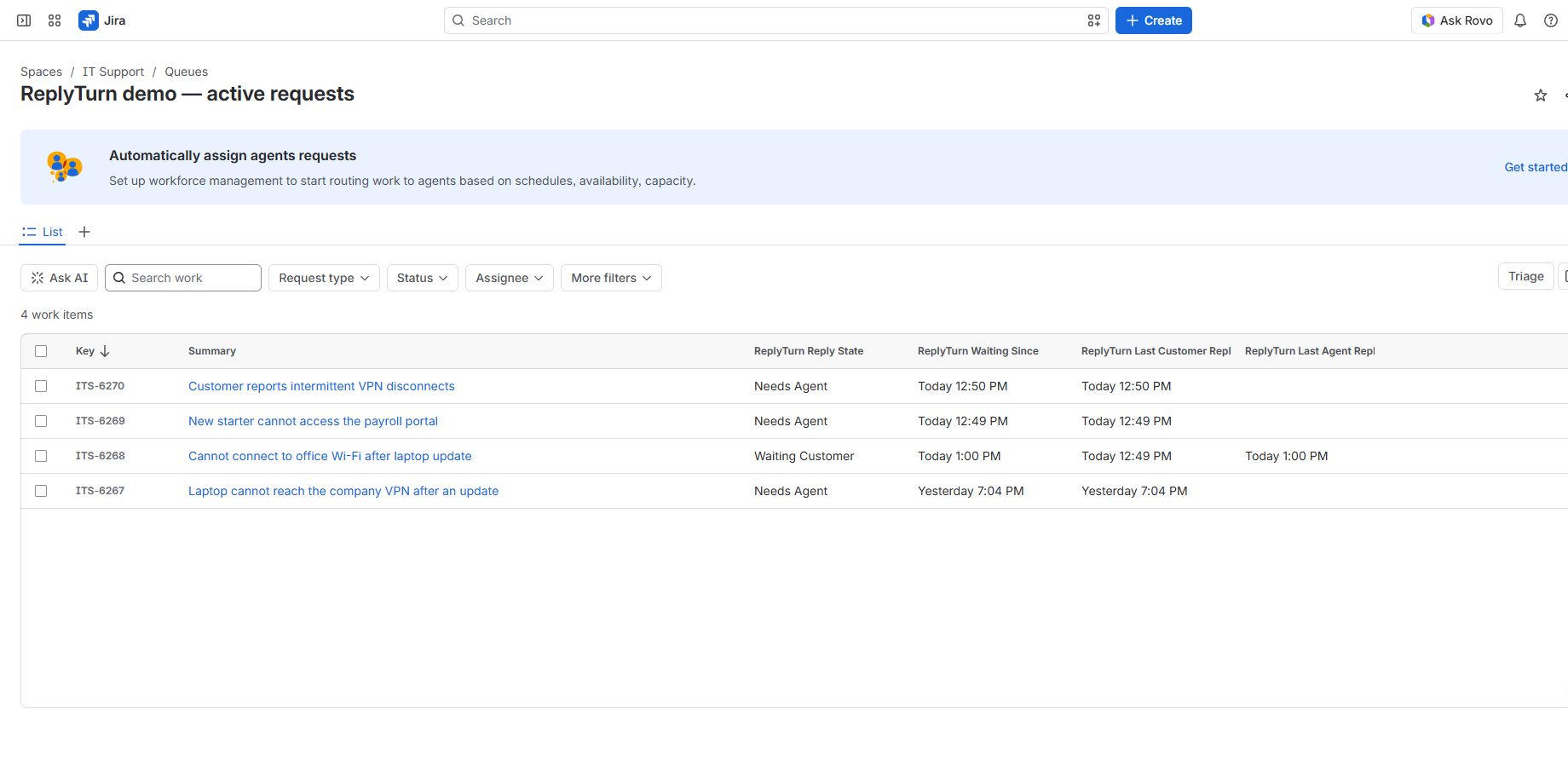Open Customer reports intermittent VPN disconnects
This screenshot has width=1568, height=767.
[321, 386]
